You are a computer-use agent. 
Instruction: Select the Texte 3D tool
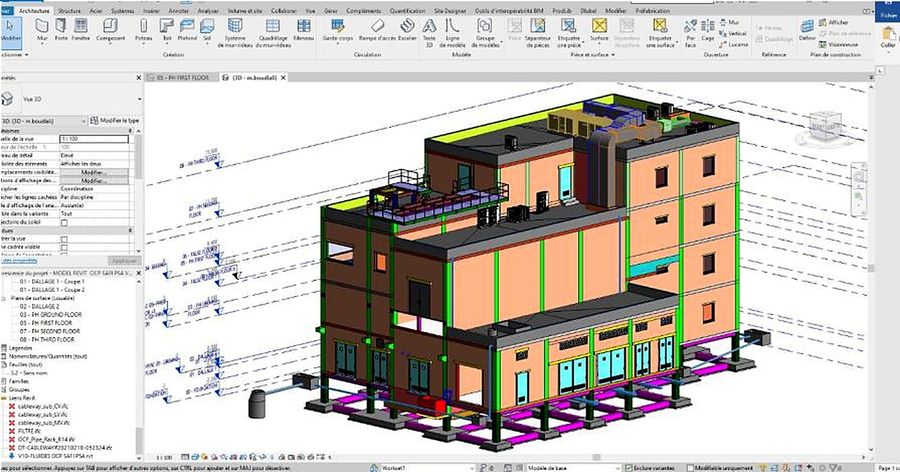(429, 32)
